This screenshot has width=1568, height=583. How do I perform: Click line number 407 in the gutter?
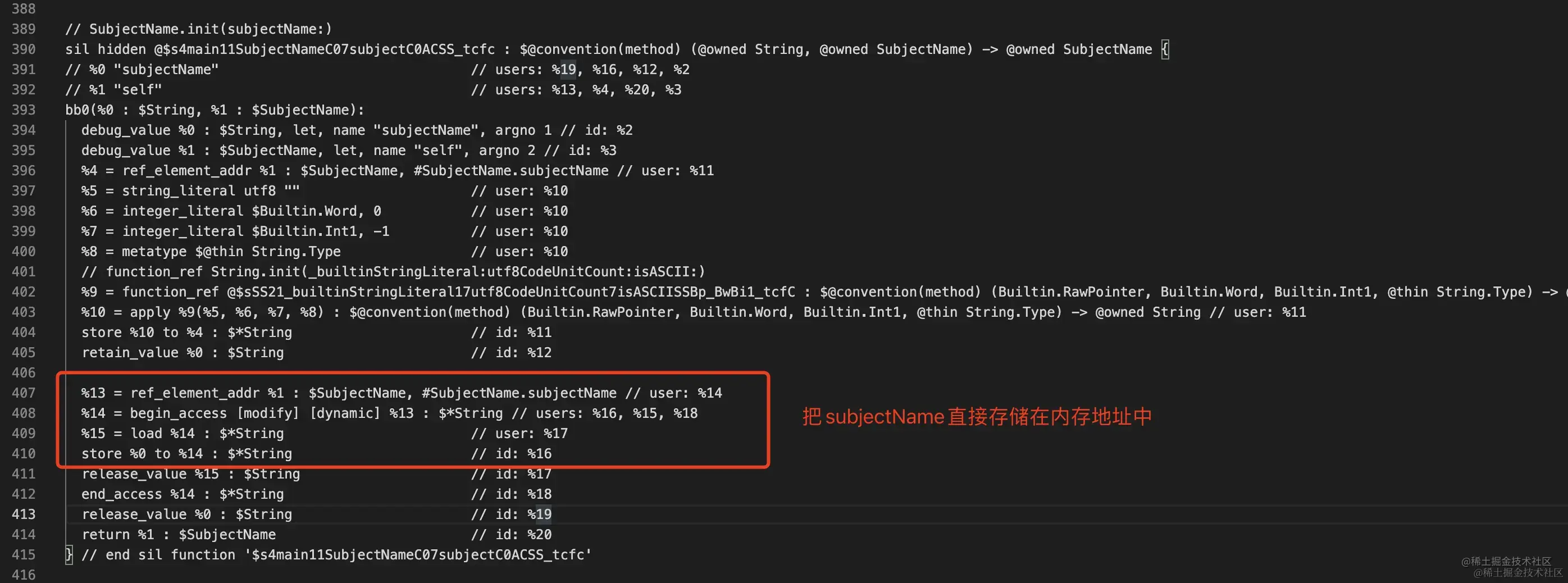coord(23,393)
